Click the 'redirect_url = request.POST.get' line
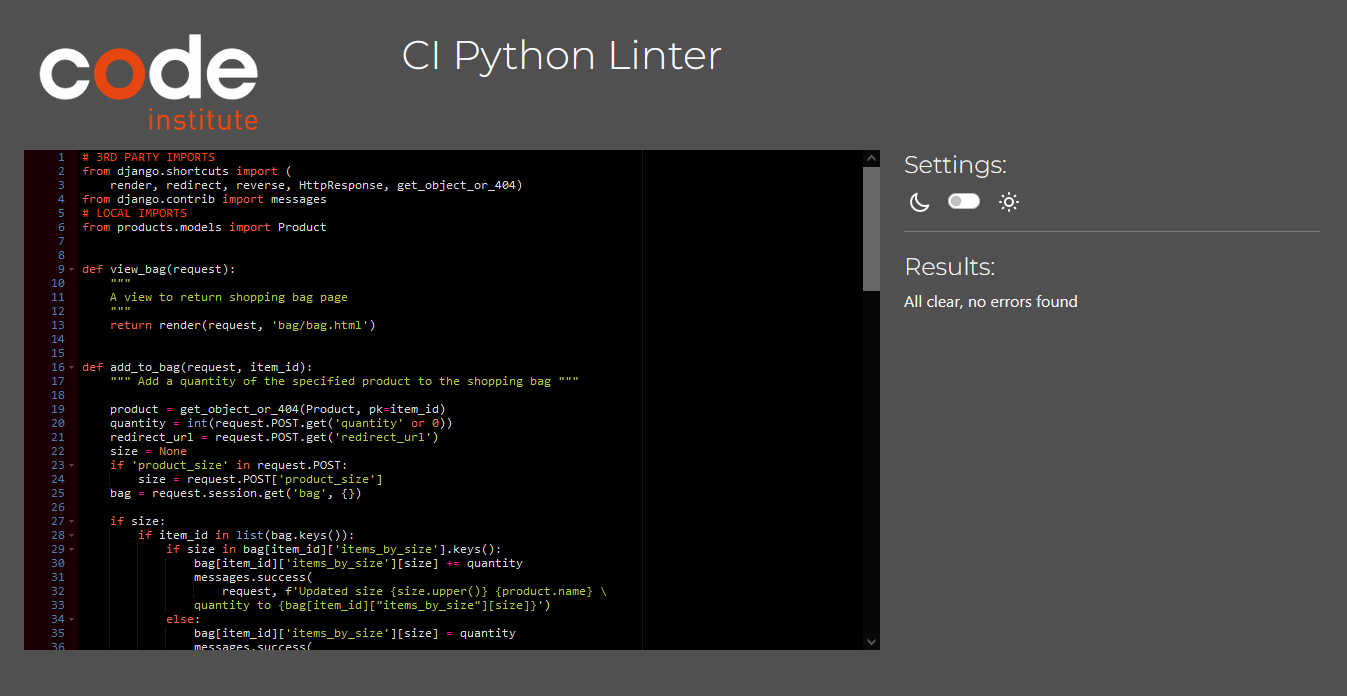1347x696 pixels. (274, 437)
